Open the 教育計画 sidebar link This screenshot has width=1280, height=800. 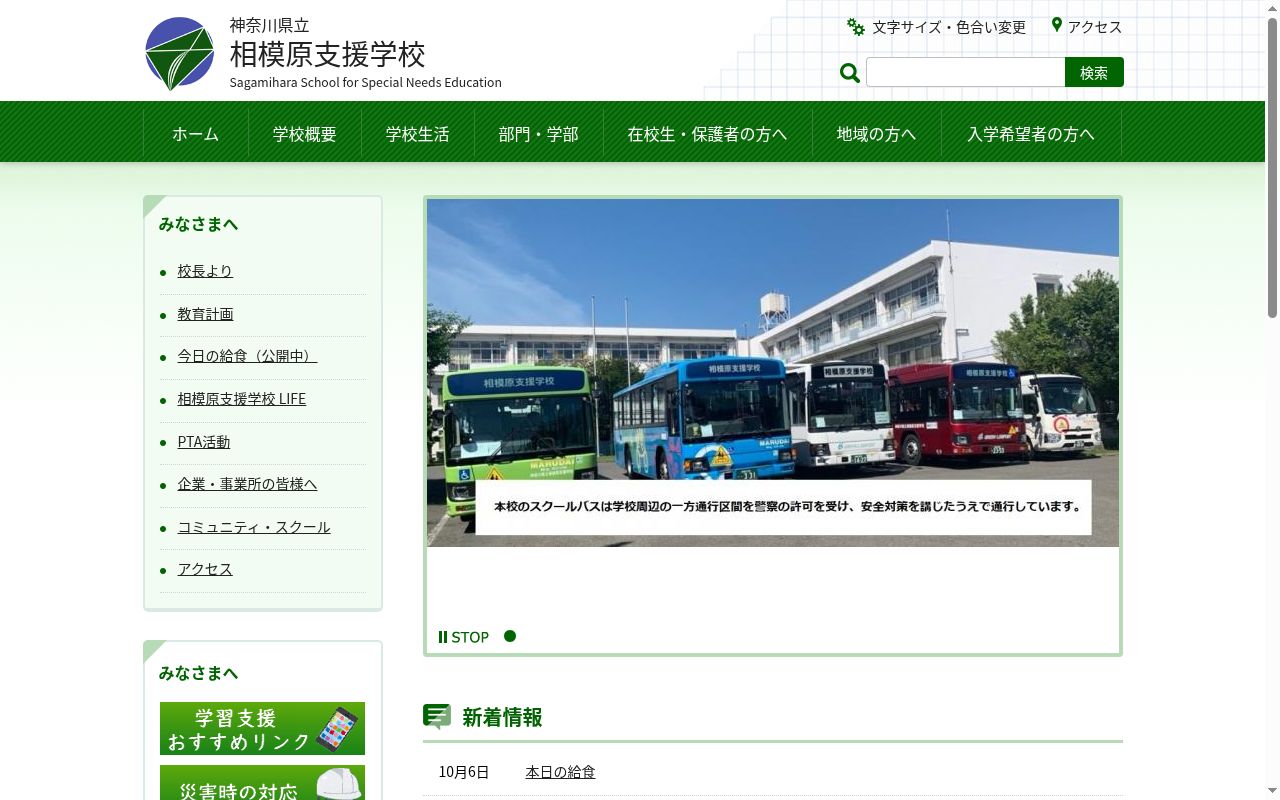pos(205,314)
